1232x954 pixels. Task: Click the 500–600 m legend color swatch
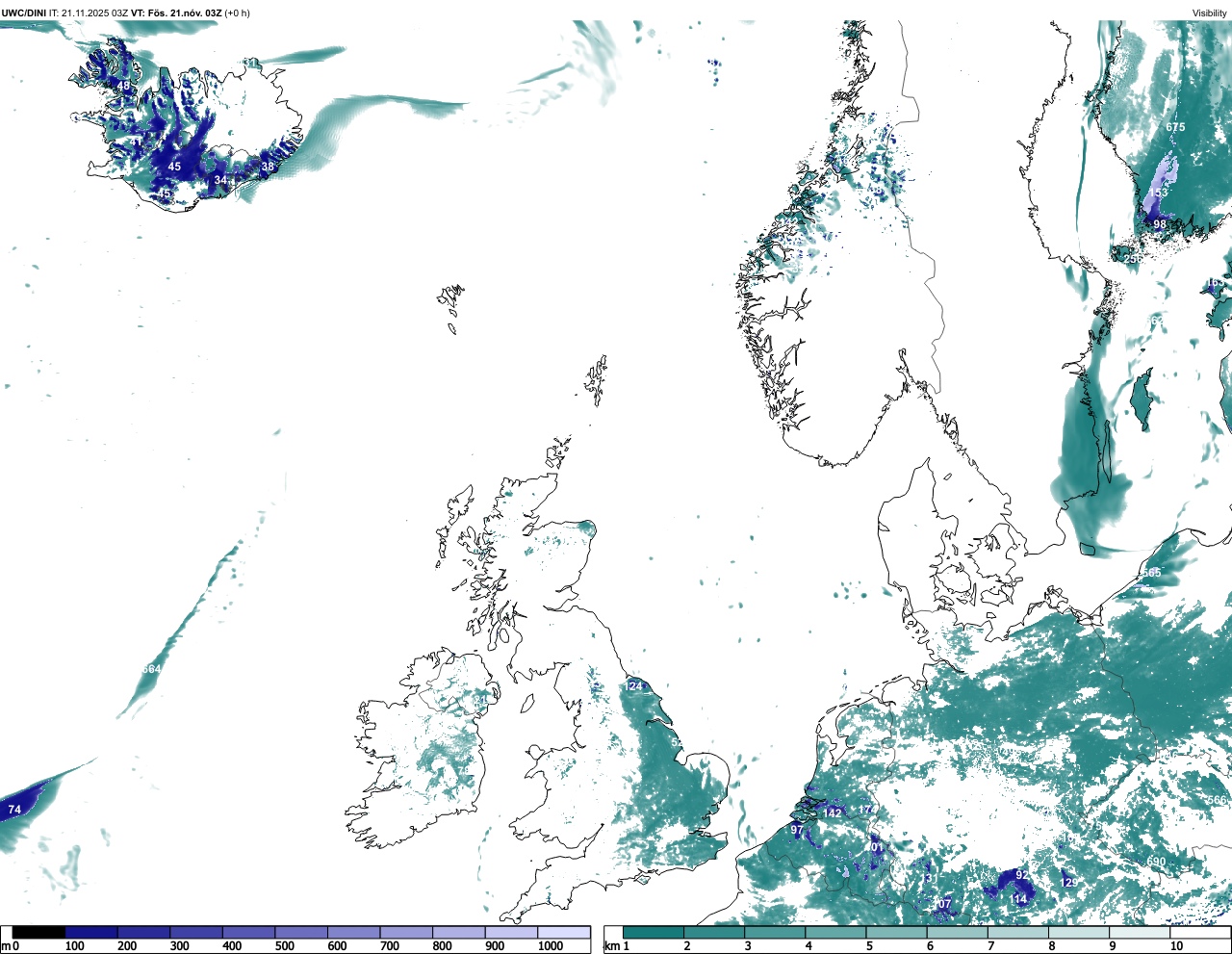(301, 933)
